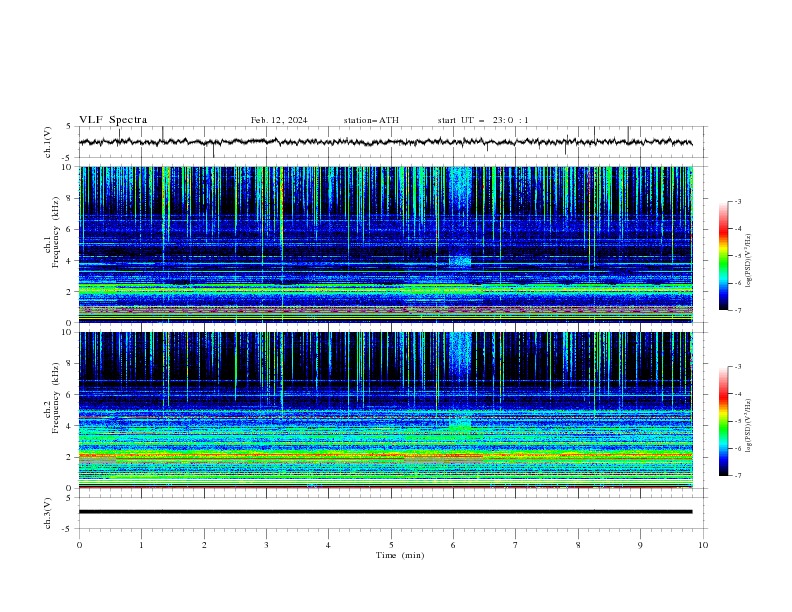This screenshot has height=612, width=792.
Task: Click the ch.2 red 2 kHz band
Action: (385, 455)
